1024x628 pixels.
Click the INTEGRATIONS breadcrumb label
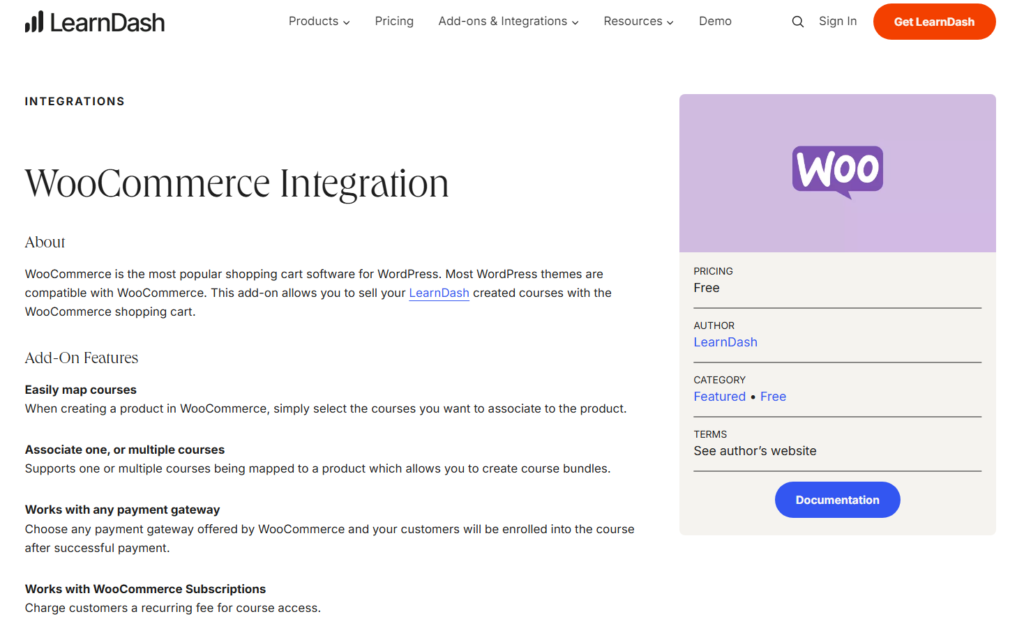74,101
